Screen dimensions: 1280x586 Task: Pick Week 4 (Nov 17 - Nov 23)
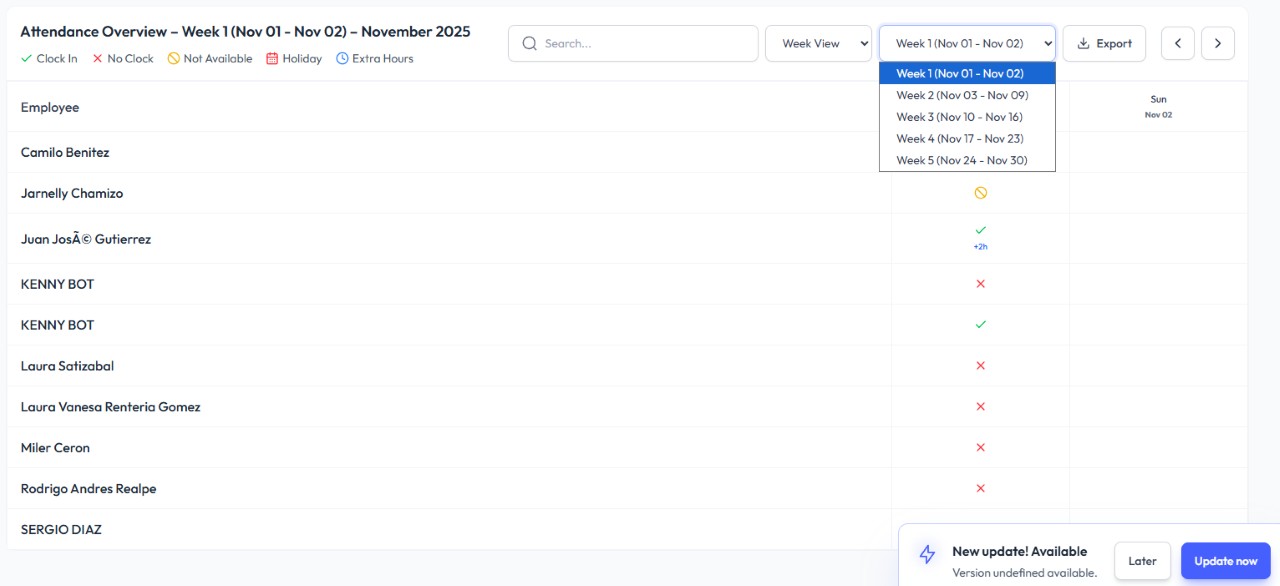960,139
